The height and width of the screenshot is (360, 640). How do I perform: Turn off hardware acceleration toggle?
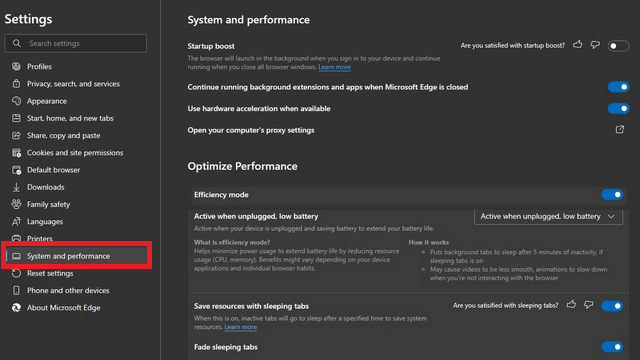click(x=618, y=109)
